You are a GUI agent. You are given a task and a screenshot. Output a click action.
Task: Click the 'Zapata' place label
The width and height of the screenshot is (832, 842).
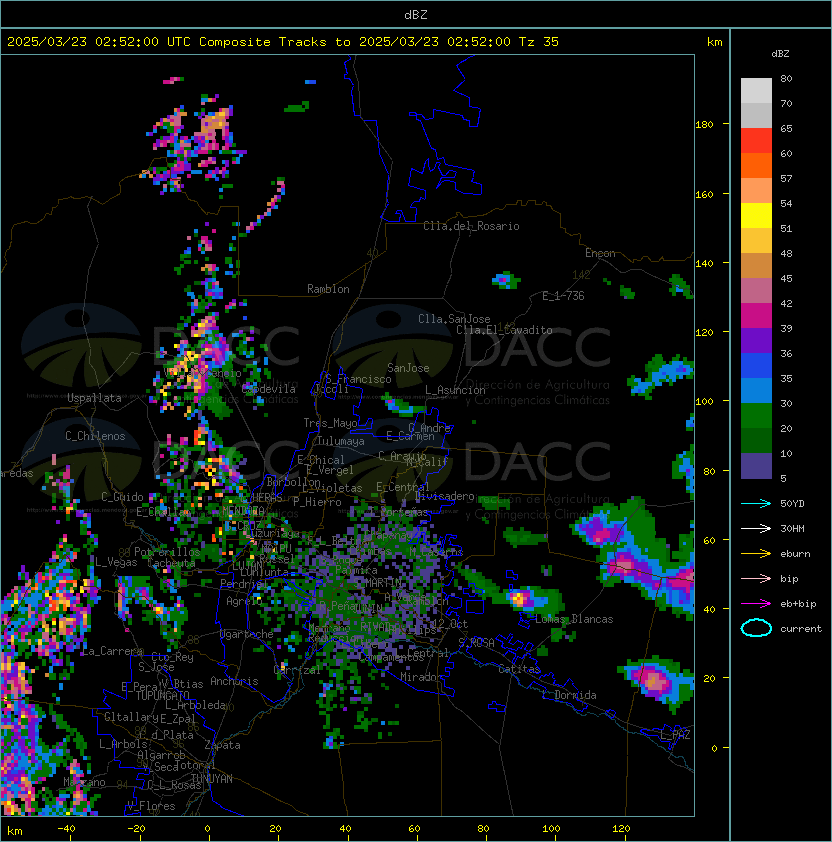222,745
